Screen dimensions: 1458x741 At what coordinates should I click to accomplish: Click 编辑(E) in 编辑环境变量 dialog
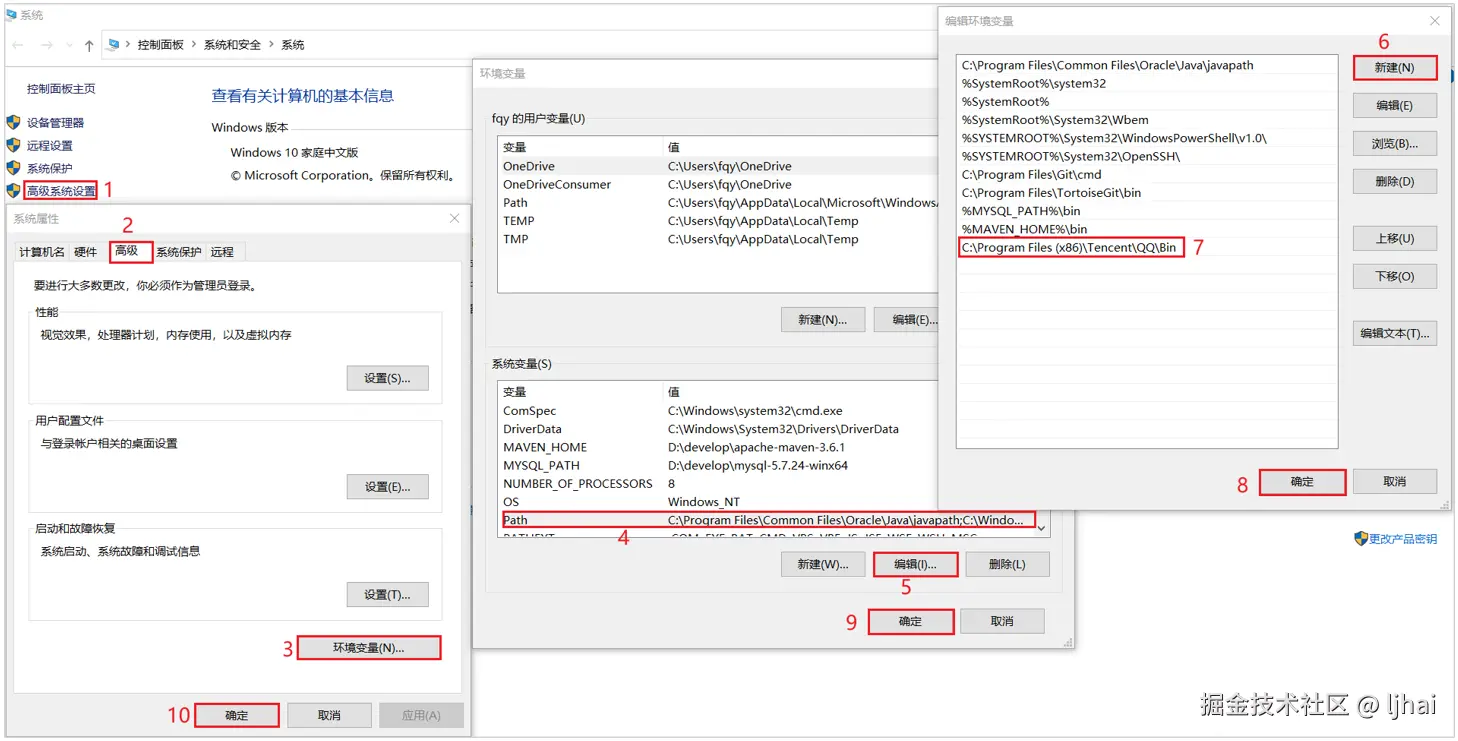[x=1394, y=106]
